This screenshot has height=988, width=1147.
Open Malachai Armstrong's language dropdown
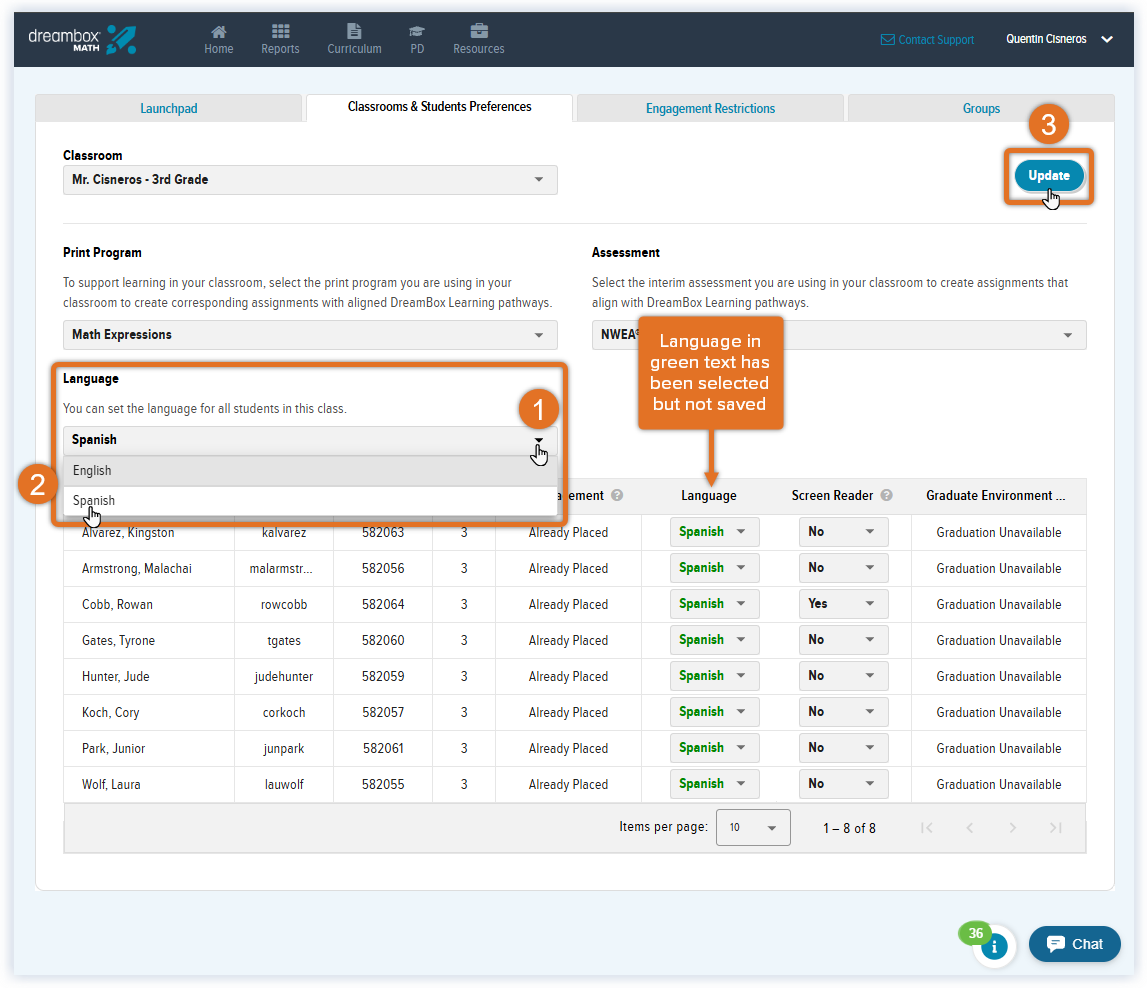[714, 568]
